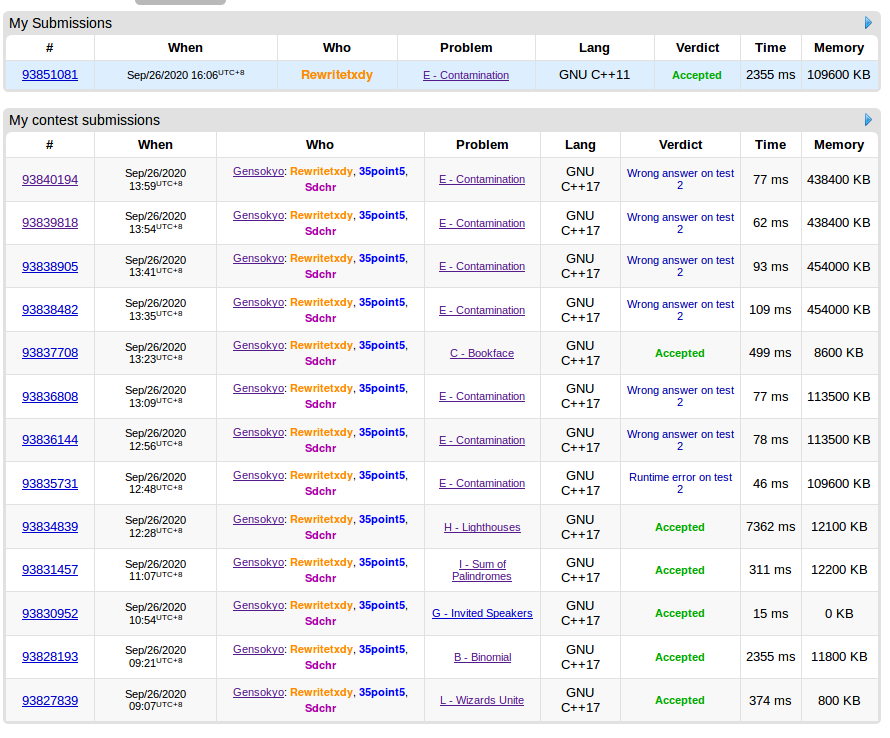This screenshot has width=890, height=738.
Task: Open Gensokyo team link for submission 93834839
Action: pos(258,519)
